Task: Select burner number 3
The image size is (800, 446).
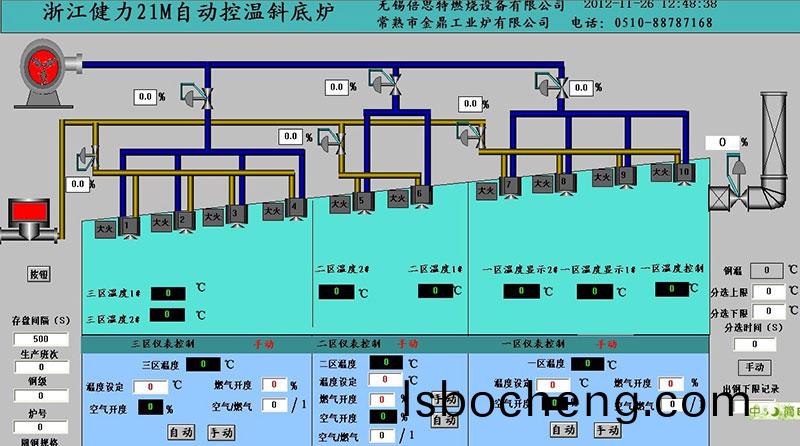Action: 237,214
